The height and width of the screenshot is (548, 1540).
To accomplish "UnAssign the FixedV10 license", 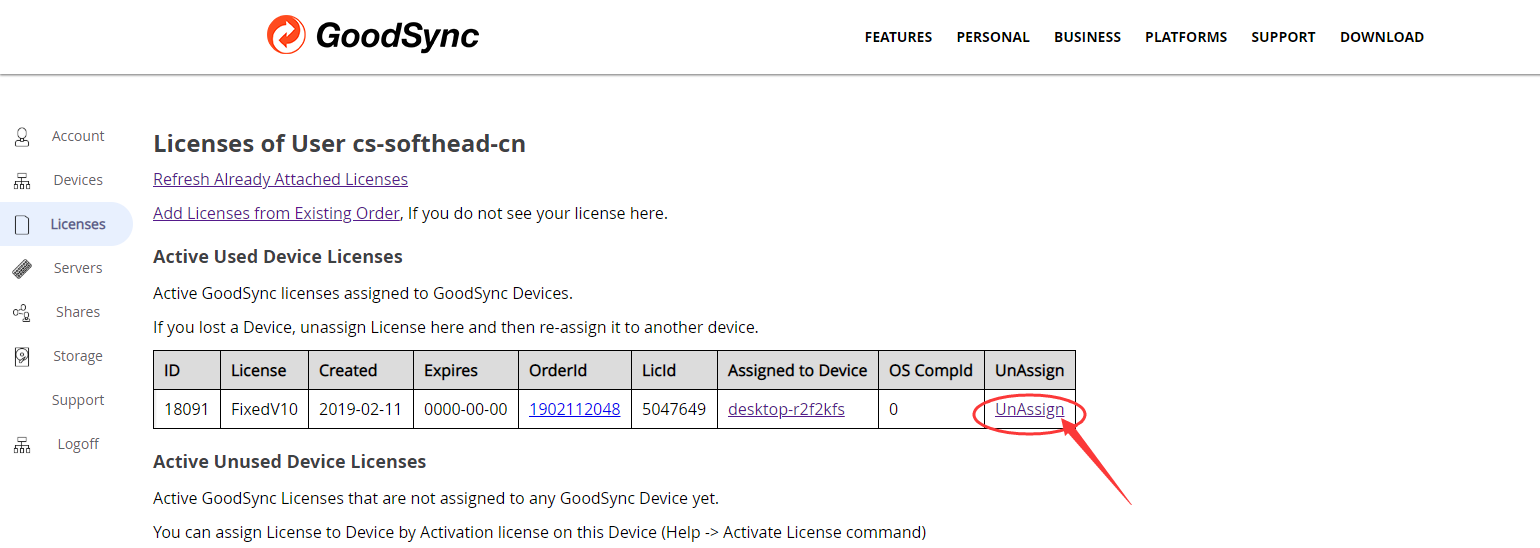I will 1029,409.
